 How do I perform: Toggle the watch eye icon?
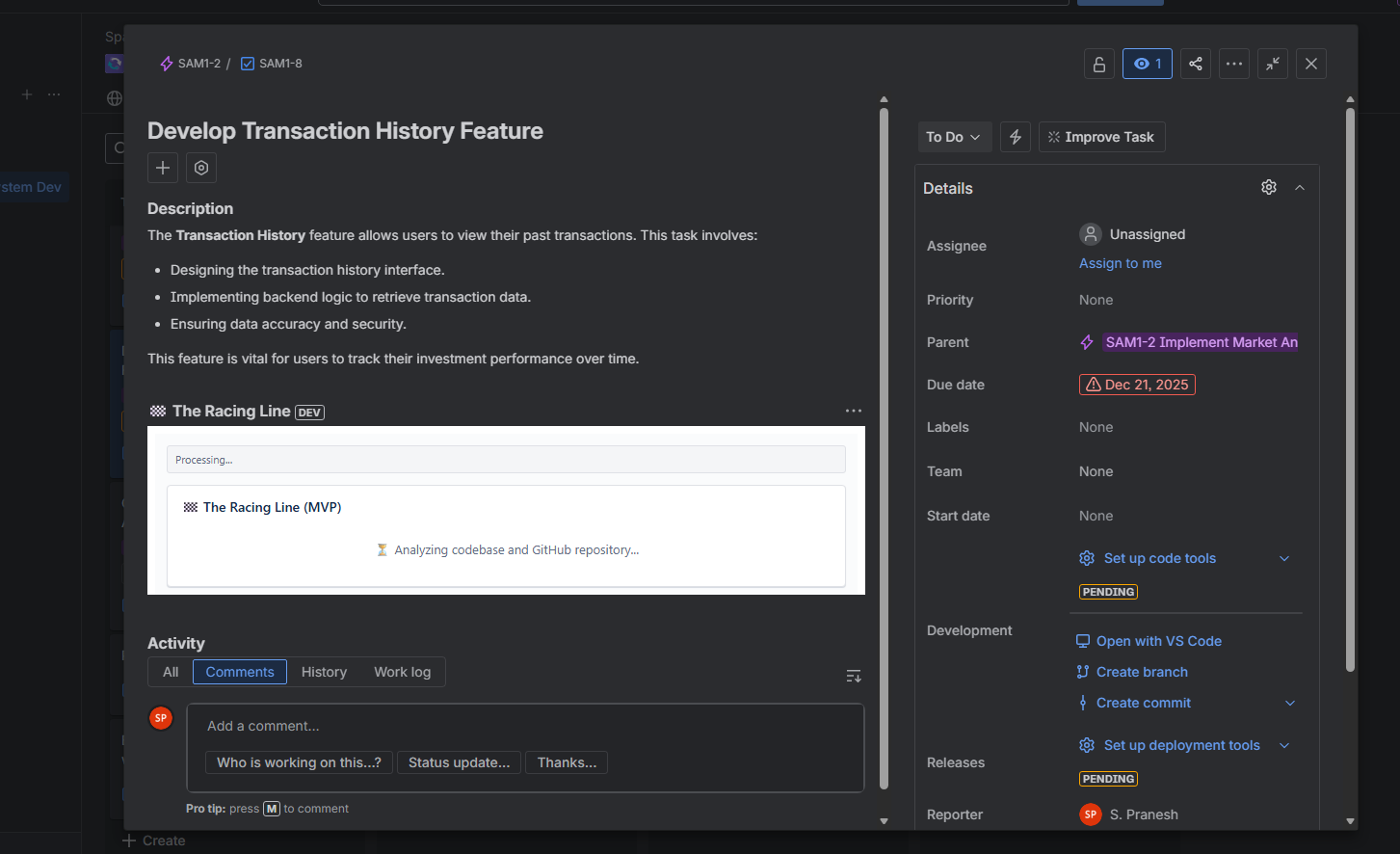click(x=1147, y=64)
